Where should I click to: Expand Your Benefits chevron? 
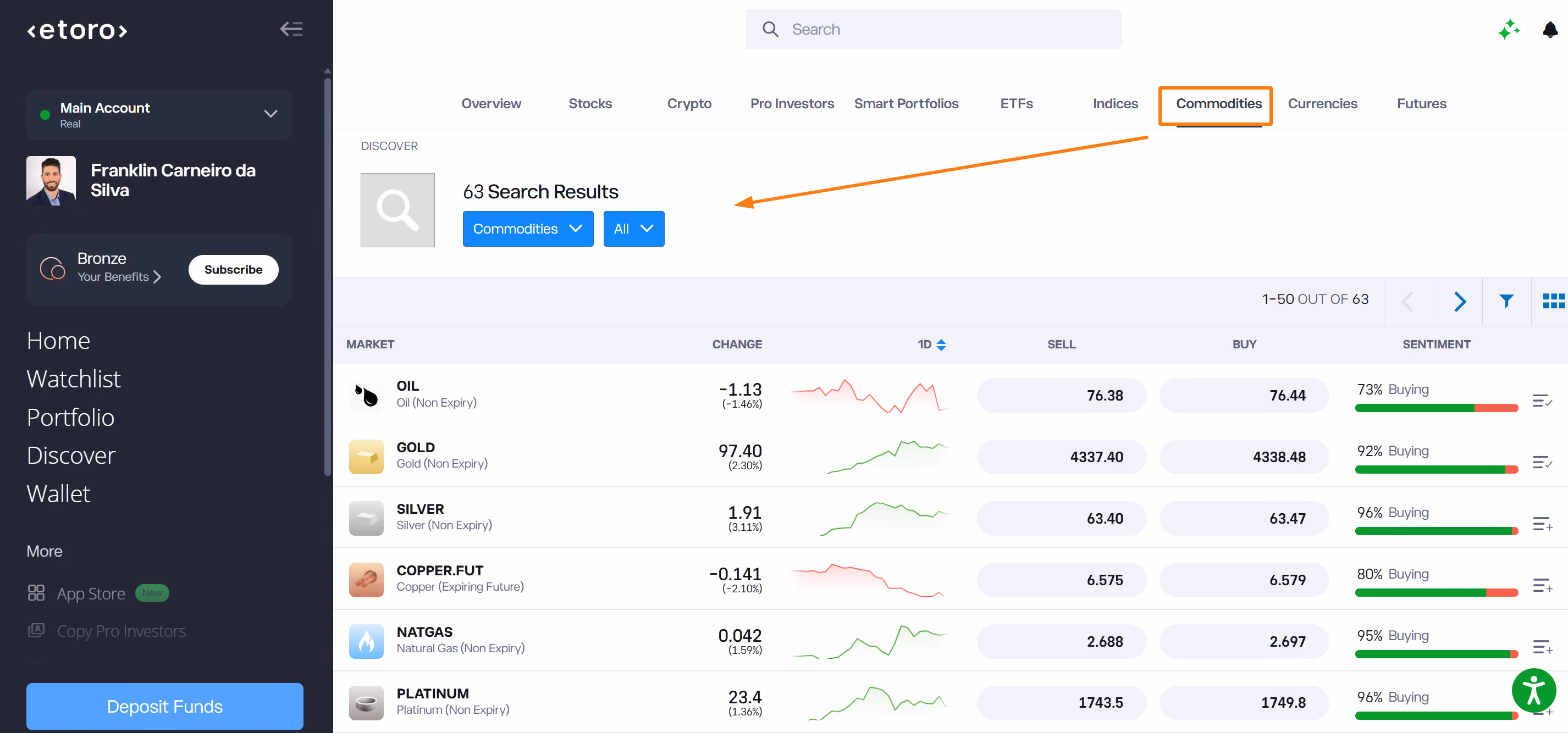click(158, 277)
